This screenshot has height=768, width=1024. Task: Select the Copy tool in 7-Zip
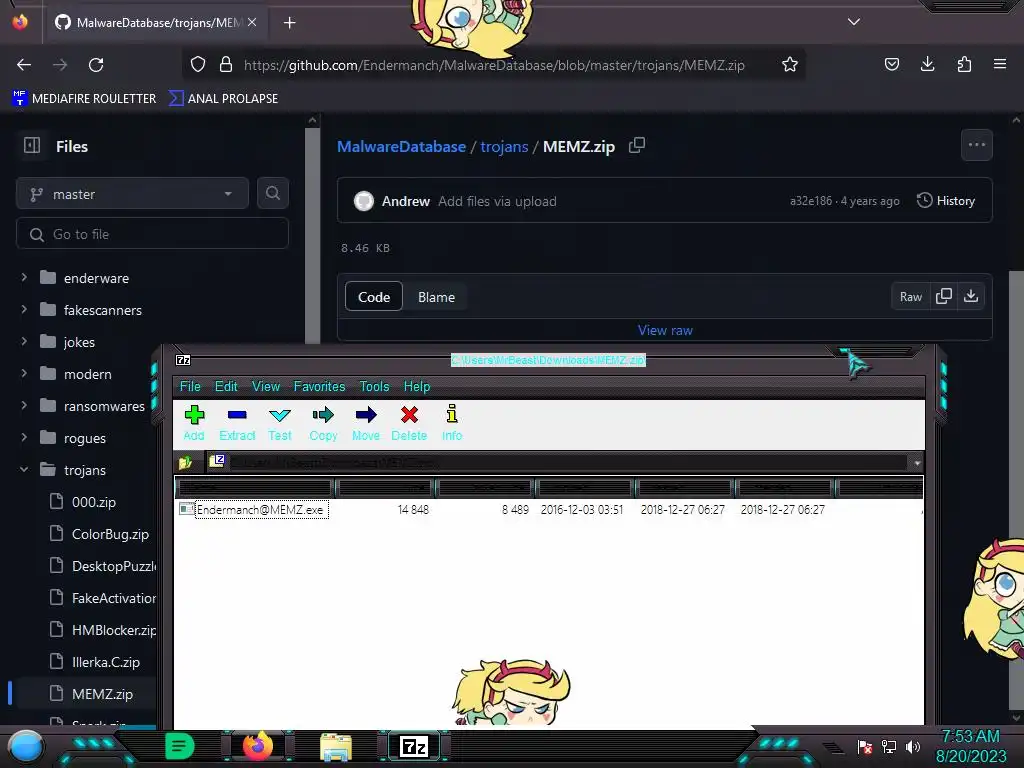pos(323,423)
